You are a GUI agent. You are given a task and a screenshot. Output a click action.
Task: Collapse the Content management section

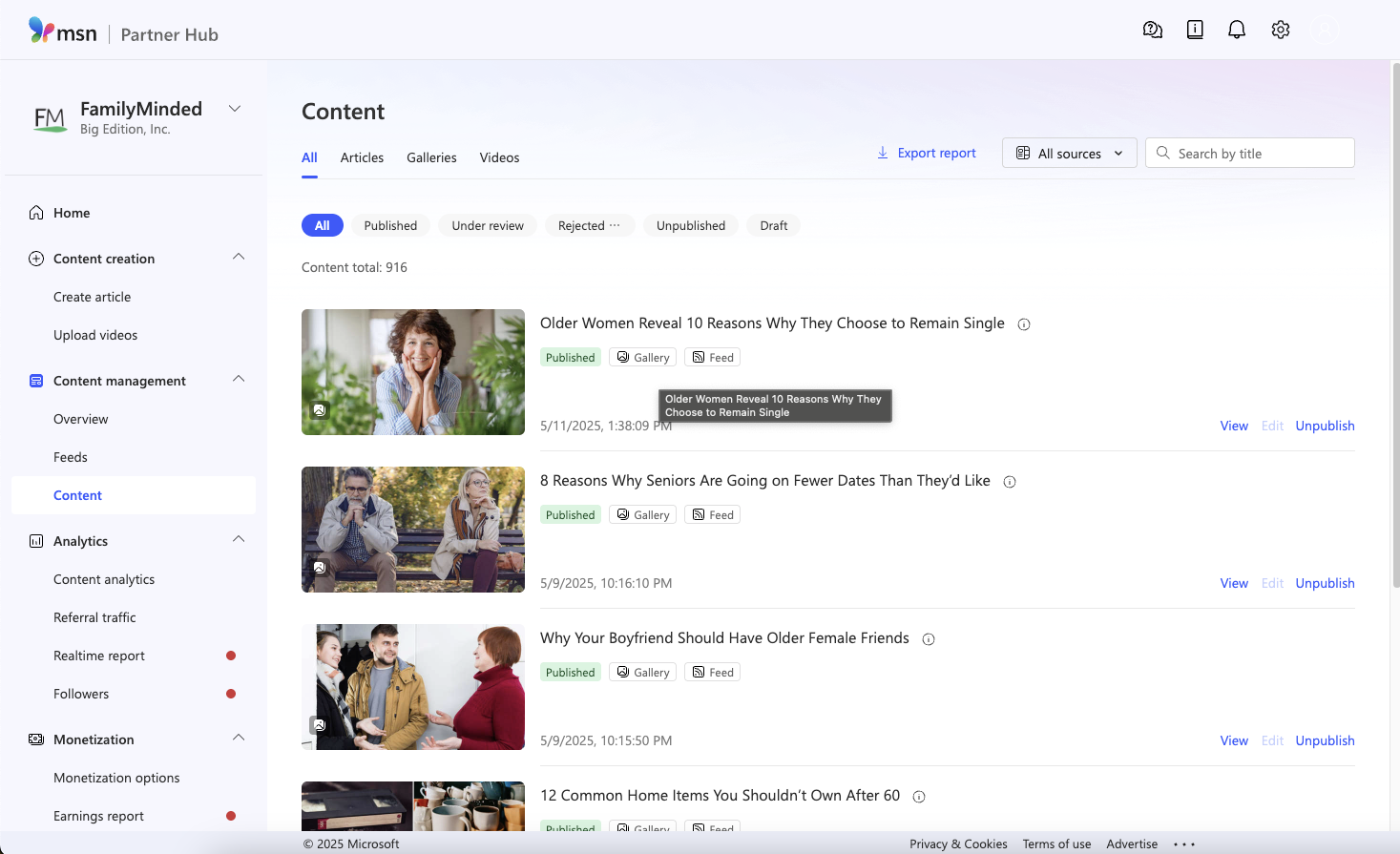[239, 379]
